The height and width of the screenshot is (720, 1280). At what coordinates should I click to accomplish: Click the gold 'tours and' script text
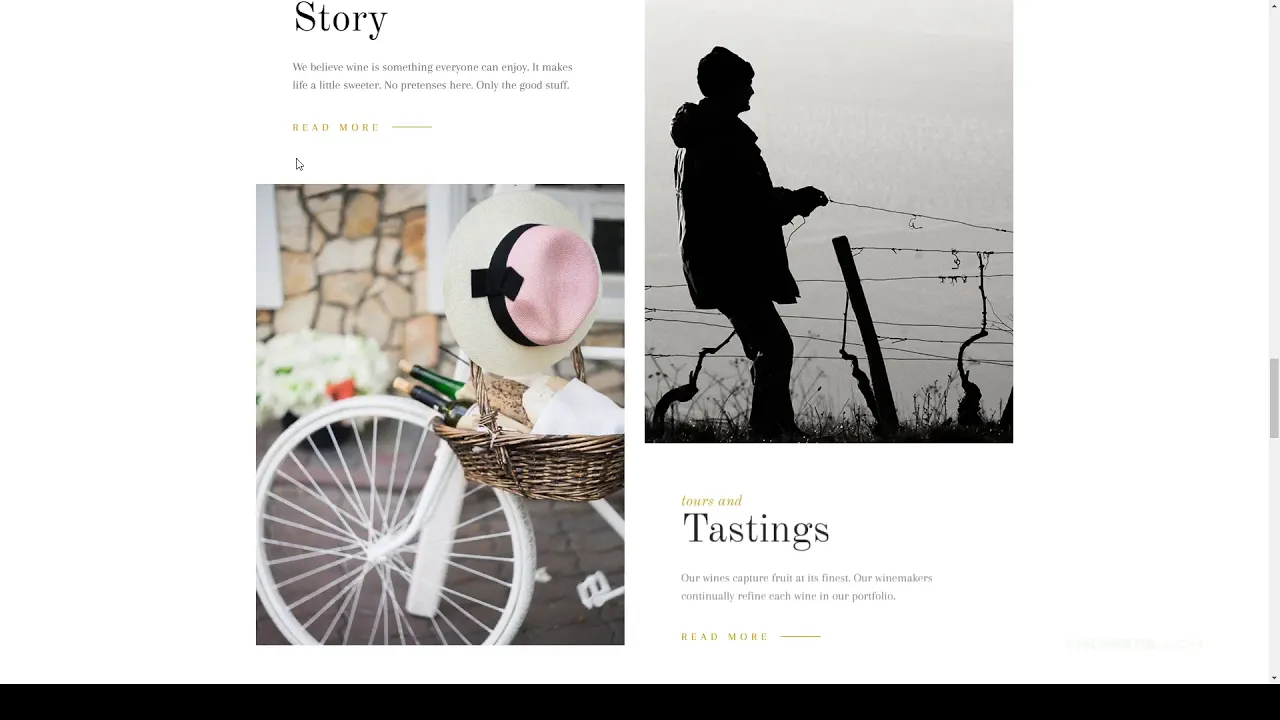click(711, 501)
